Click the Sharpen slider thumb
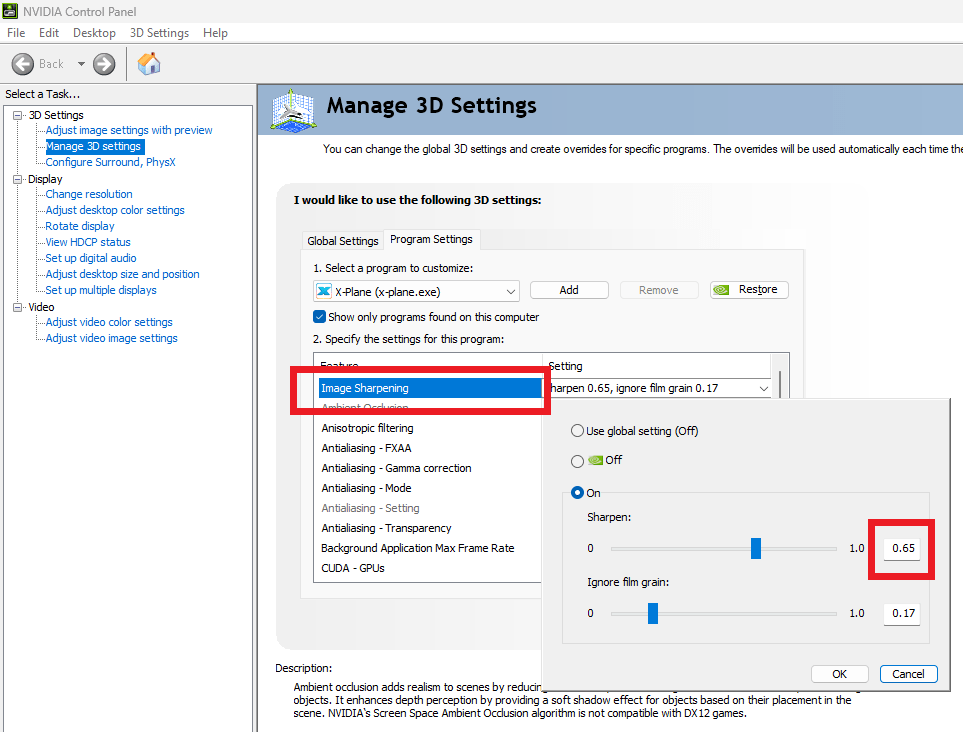 pos(756,548)
